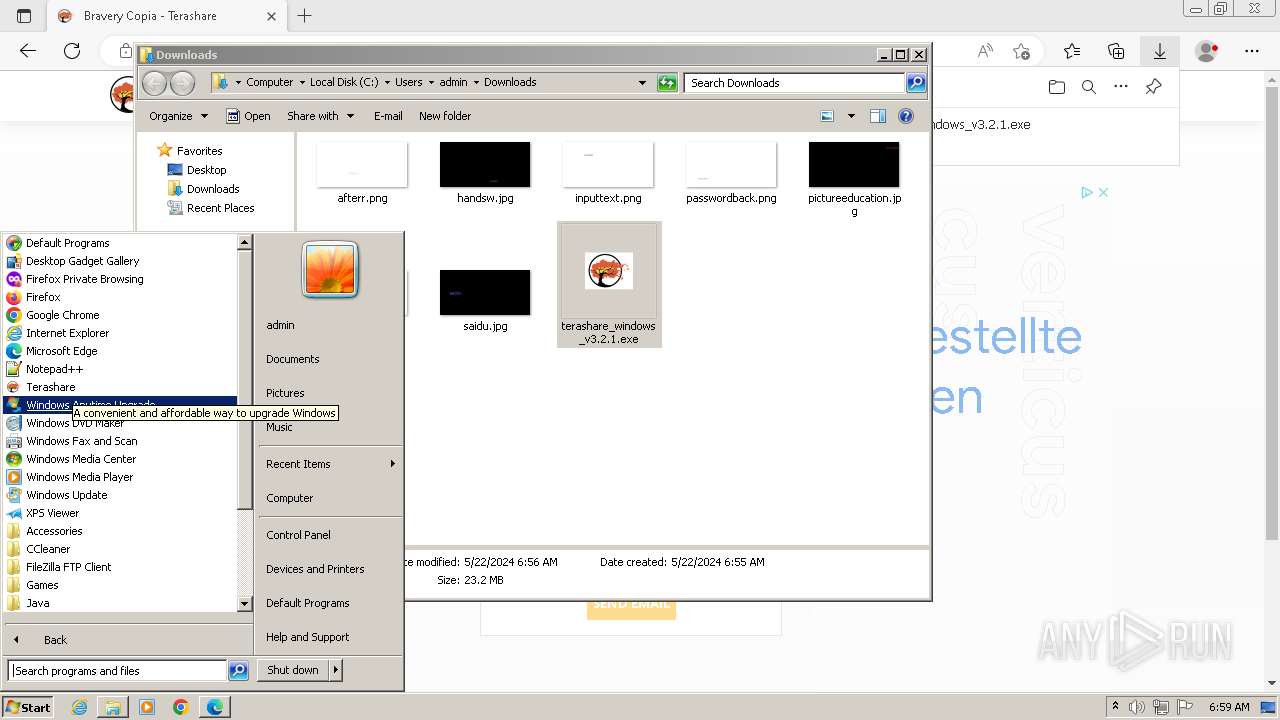1280x720 pixels.
Task: Open Documents from Start menu
Action: click(293, 359)
